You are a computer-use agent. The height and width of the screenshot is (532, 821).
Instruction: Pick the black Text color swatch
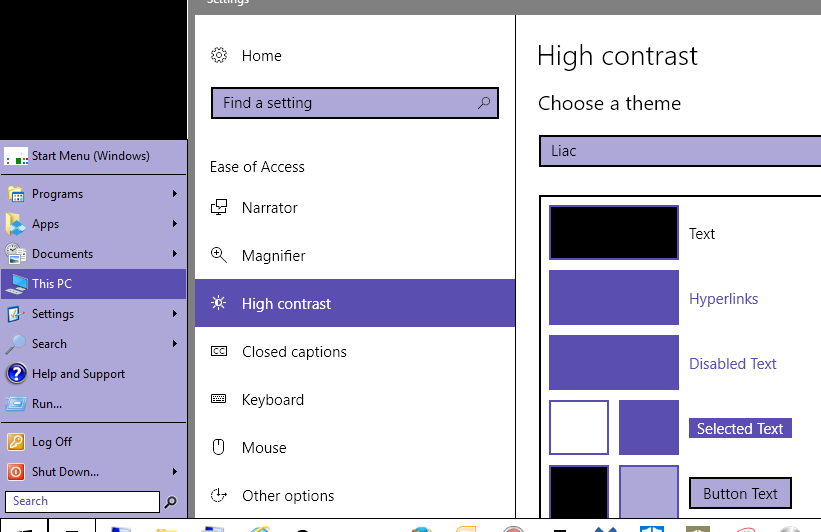[x=614, y=232]
